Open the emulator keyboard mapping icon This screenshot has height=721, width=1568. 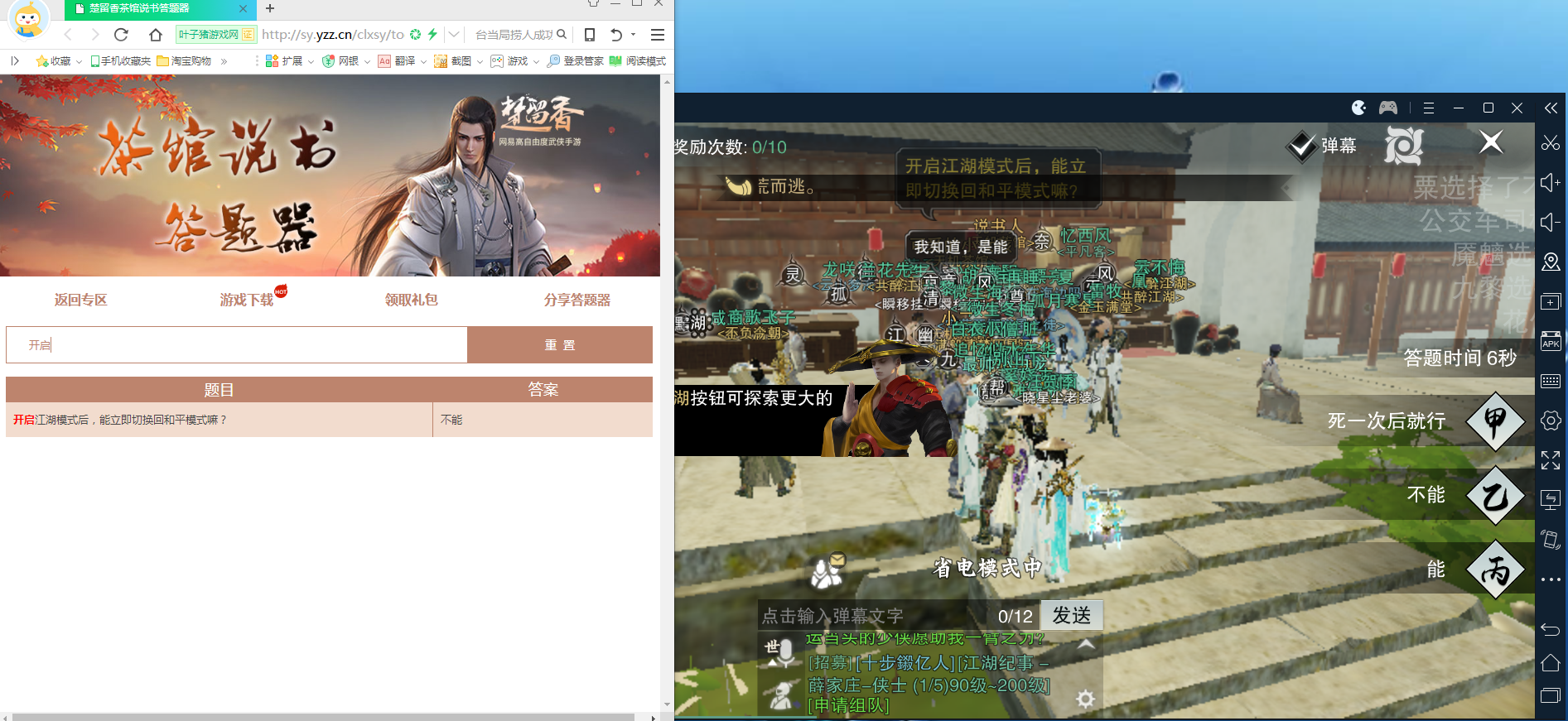tap(1551, 381)
